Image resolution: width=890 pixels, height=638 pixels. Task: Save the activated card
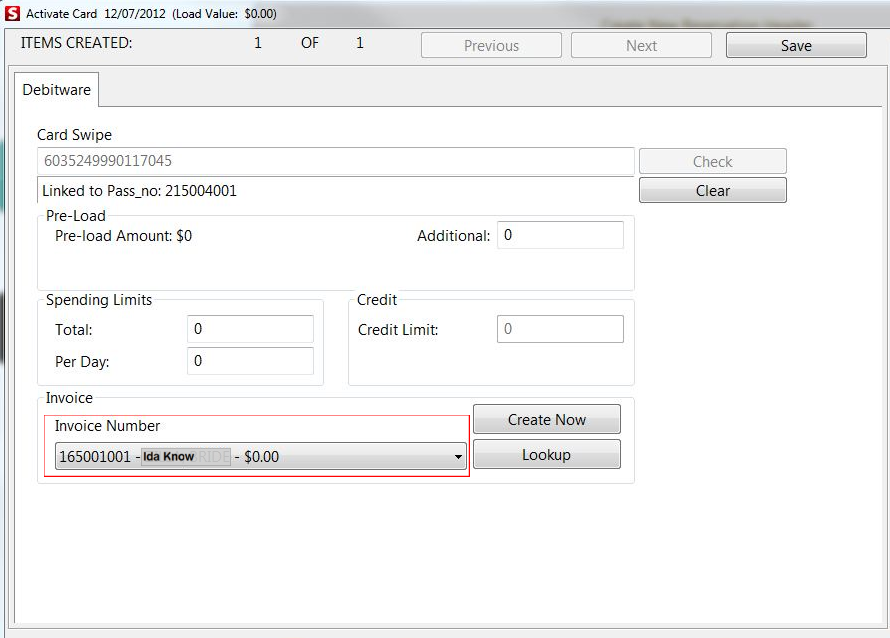pos(795,44)
